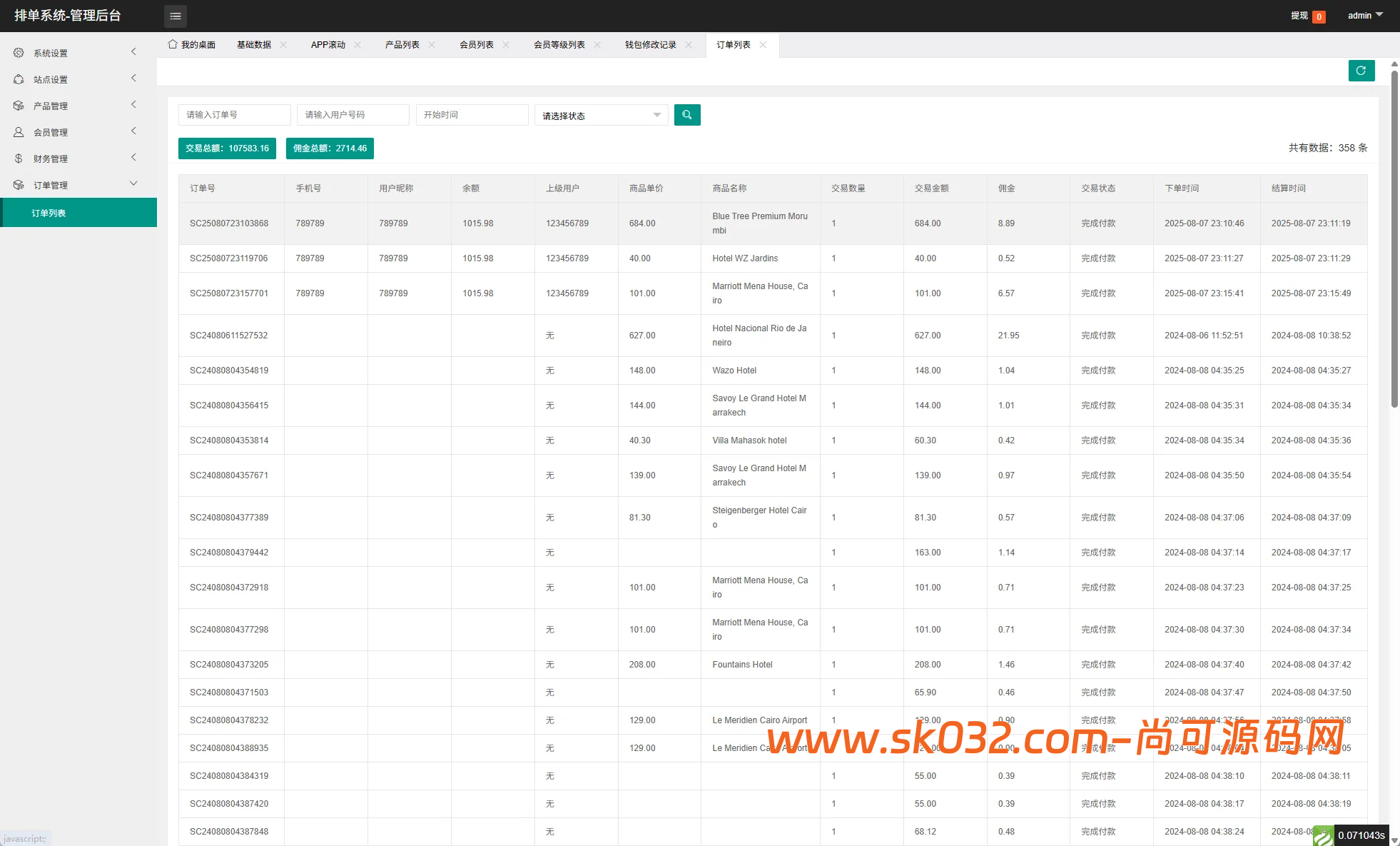Click the 提现 notification badge
Screen dimensions: 1400x846
pos(1319,16)
